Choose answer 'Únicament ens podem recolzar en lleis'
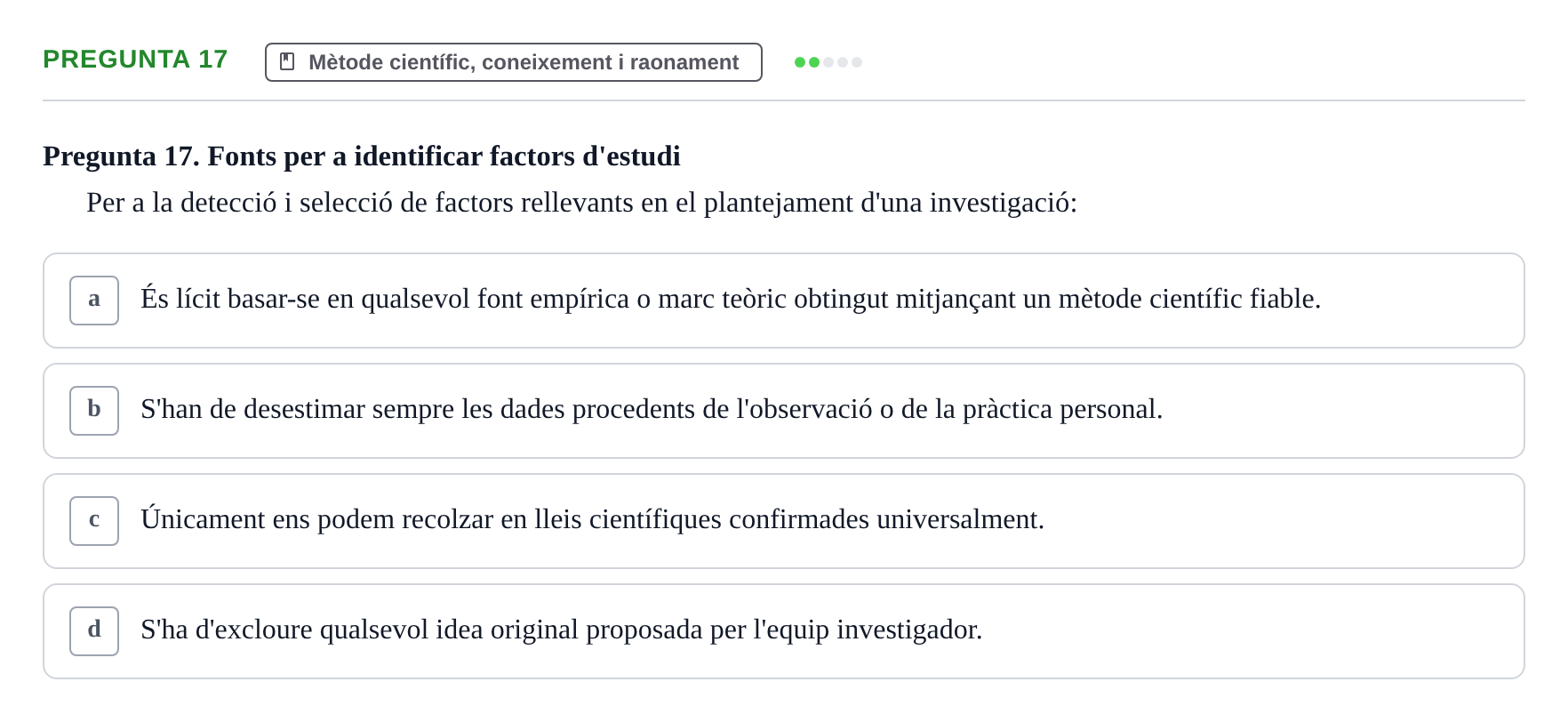 pyautogui.click(x=783, y=521)
